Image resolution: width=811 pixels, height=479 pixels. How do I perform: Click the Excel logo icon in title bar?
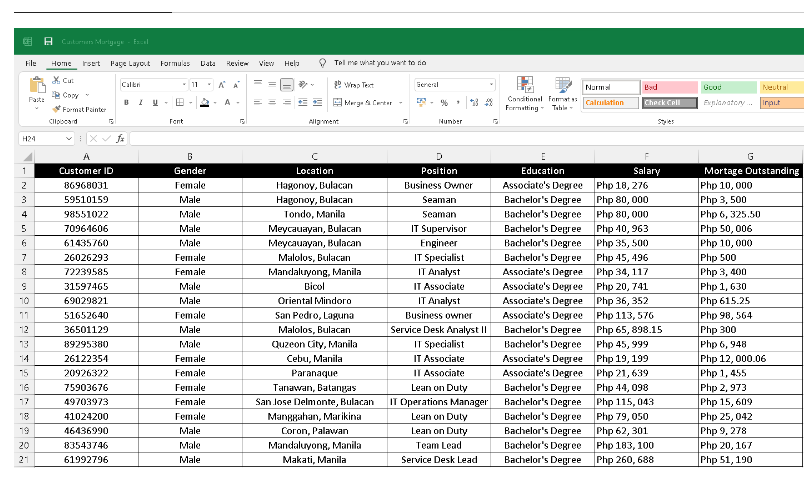pyautogui.click(x=27, y=41)
